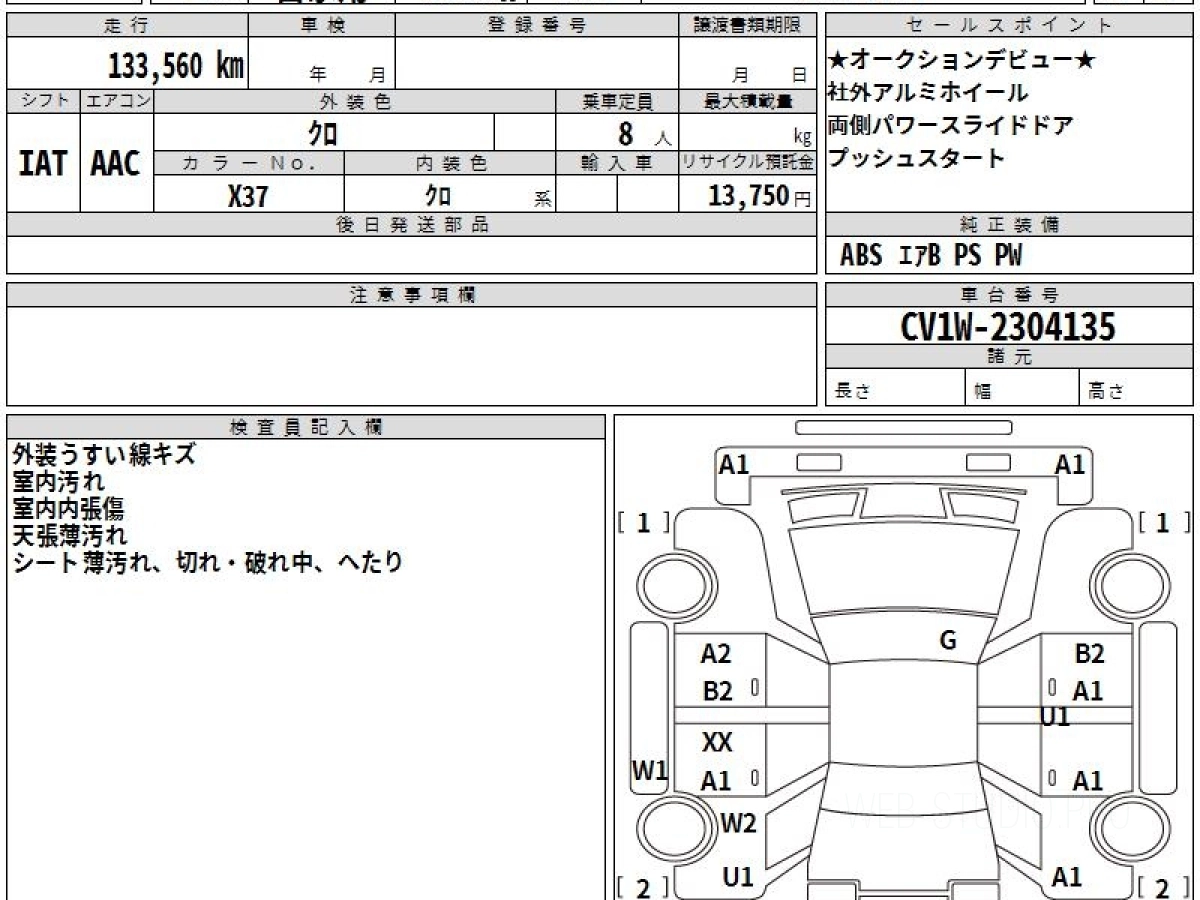Select the W1 marking on the diagram
Viewport: 1200px width, 900px height.
click(650, 770)
